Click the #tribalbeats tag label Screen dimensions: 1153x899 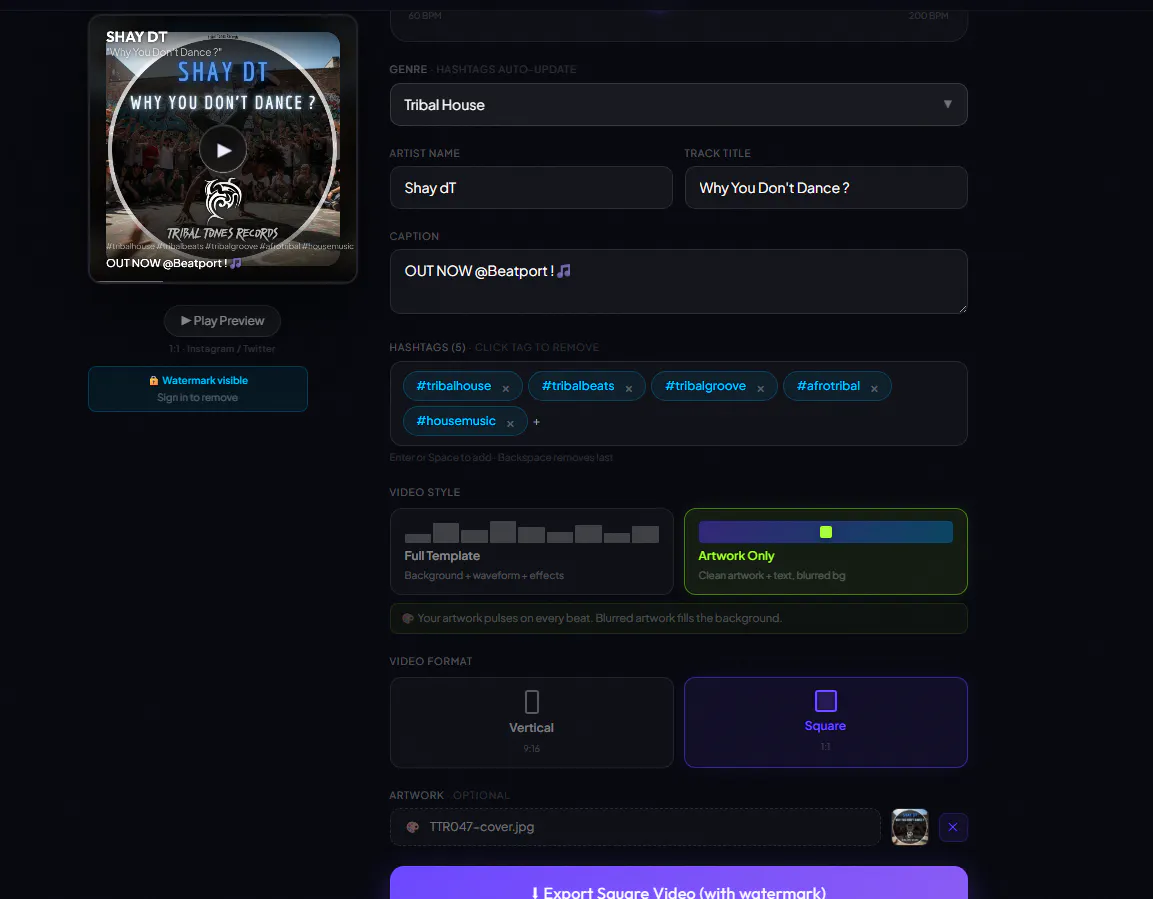click(578, 386)
